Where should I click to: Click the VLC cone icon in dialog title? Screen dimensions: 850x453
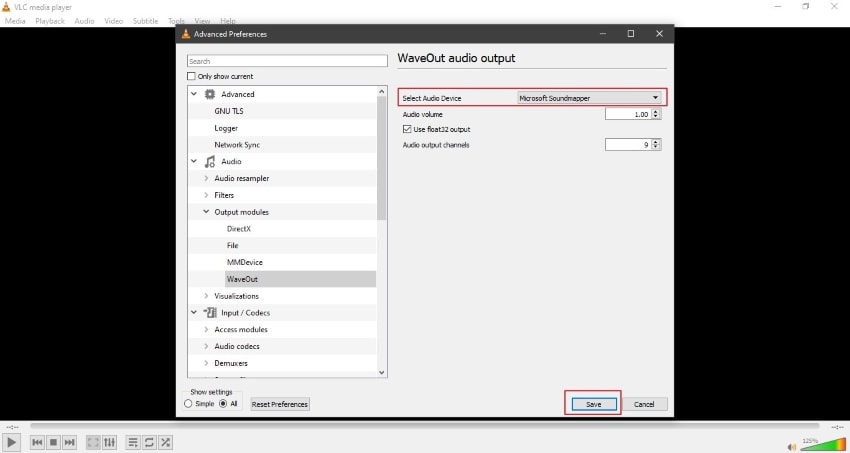tap(185, 34)
